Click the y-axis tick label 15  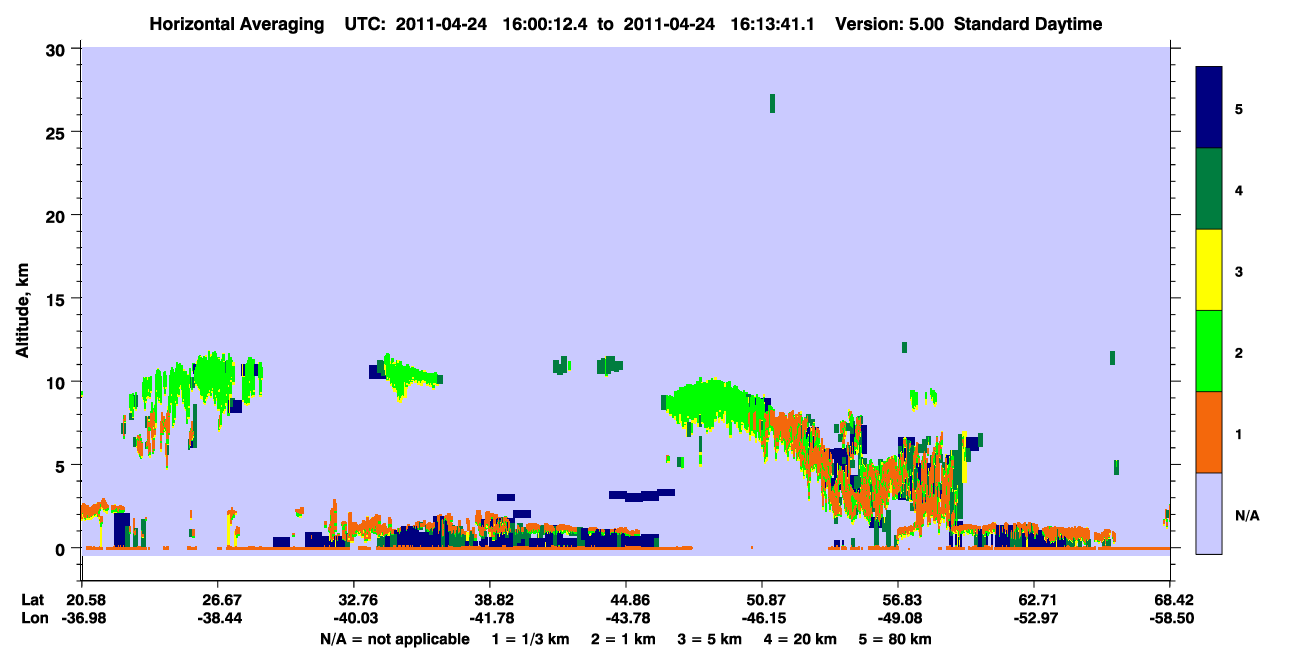pyautogui.click(x=58, y=299)
